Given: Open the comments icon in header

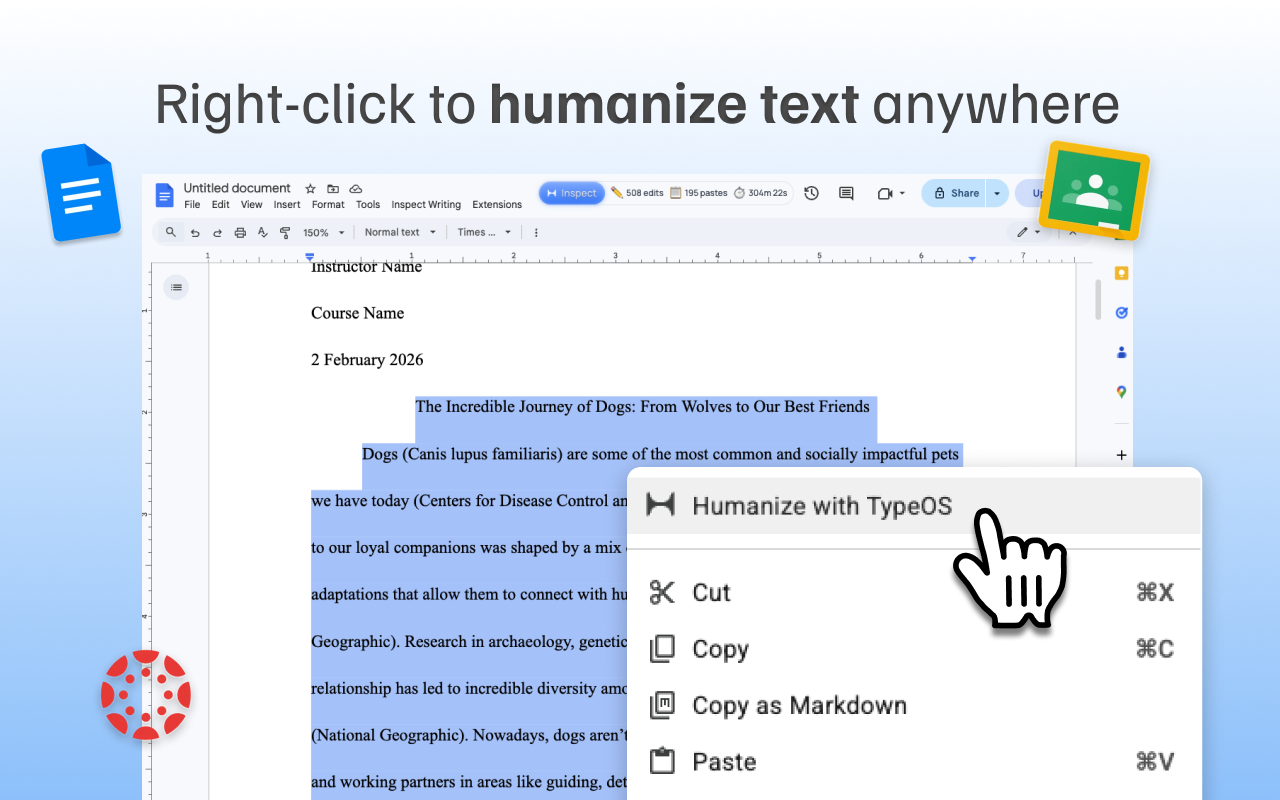Looking at the screenshot, I should coord(846,193).
